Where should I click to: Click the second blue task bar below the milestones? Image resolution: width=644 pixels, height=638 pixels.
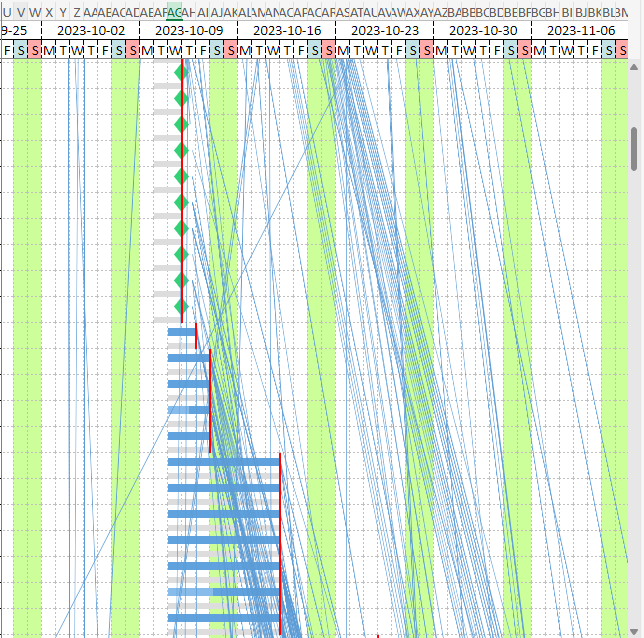coord(189,358)
